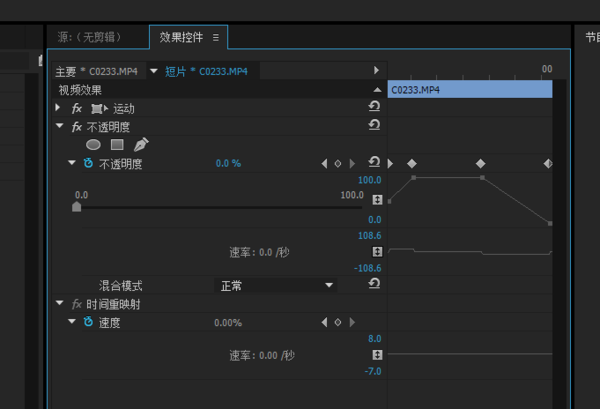Select the C0233.MP4 clip bar in timeline
600x409 pixels.
(469, 90)
